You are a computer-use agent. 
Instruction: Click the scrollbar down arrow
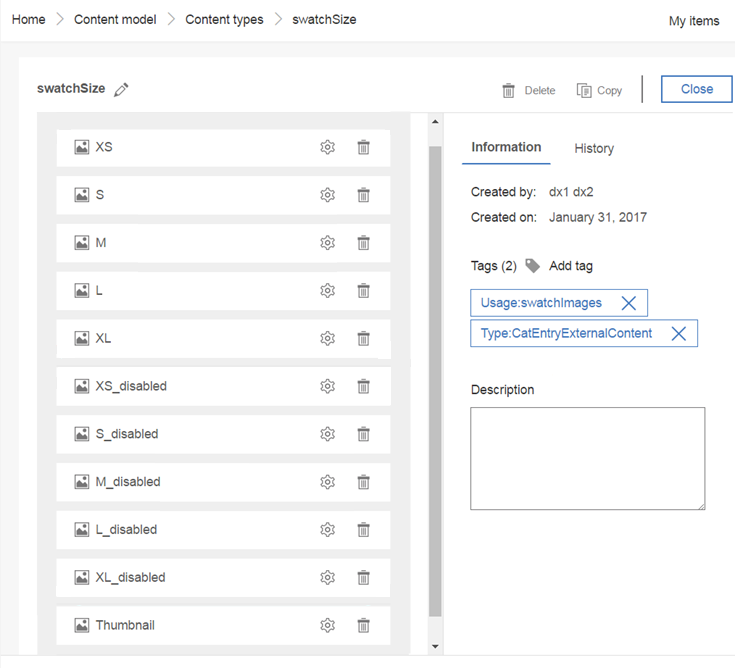[435, 646]
